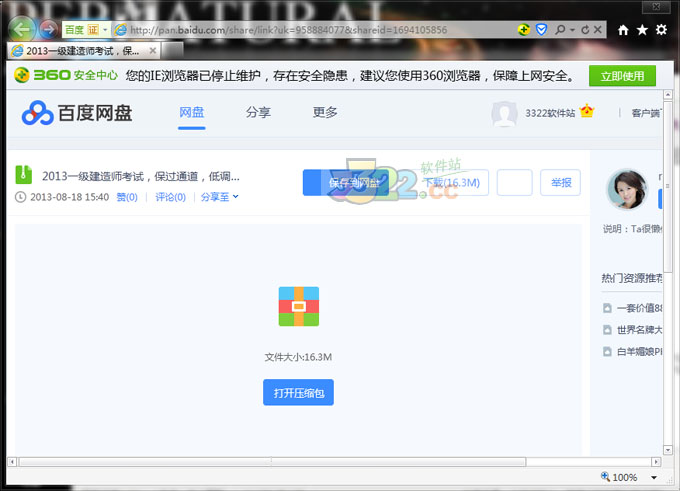This screenshot has height=491, width=680.
Task: Click the crown VIP badge icon
Action: click(x=586, y=111)
